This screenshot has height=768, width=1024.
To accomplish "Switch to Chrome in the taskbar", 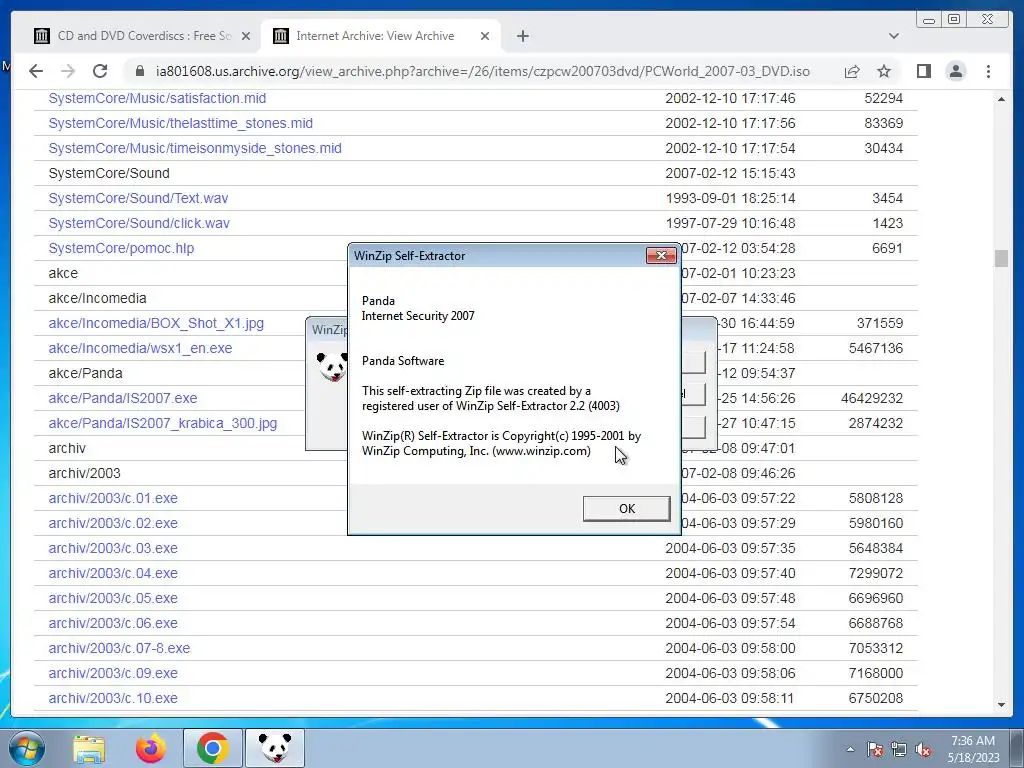I will [x=212, y=748].
